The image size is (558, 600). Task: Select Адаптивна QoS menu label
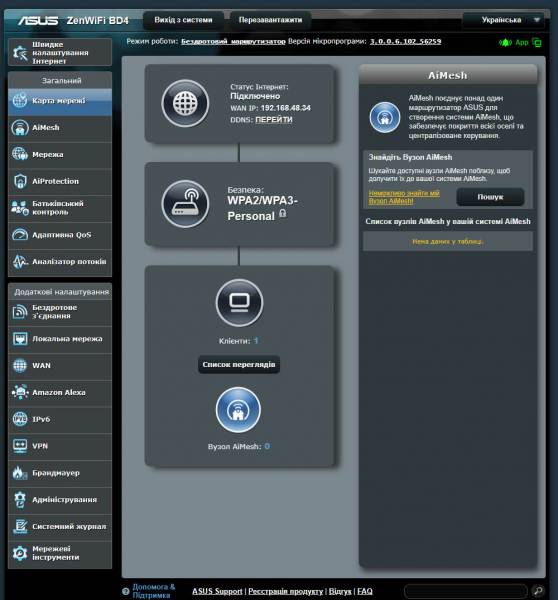(62, 235)
